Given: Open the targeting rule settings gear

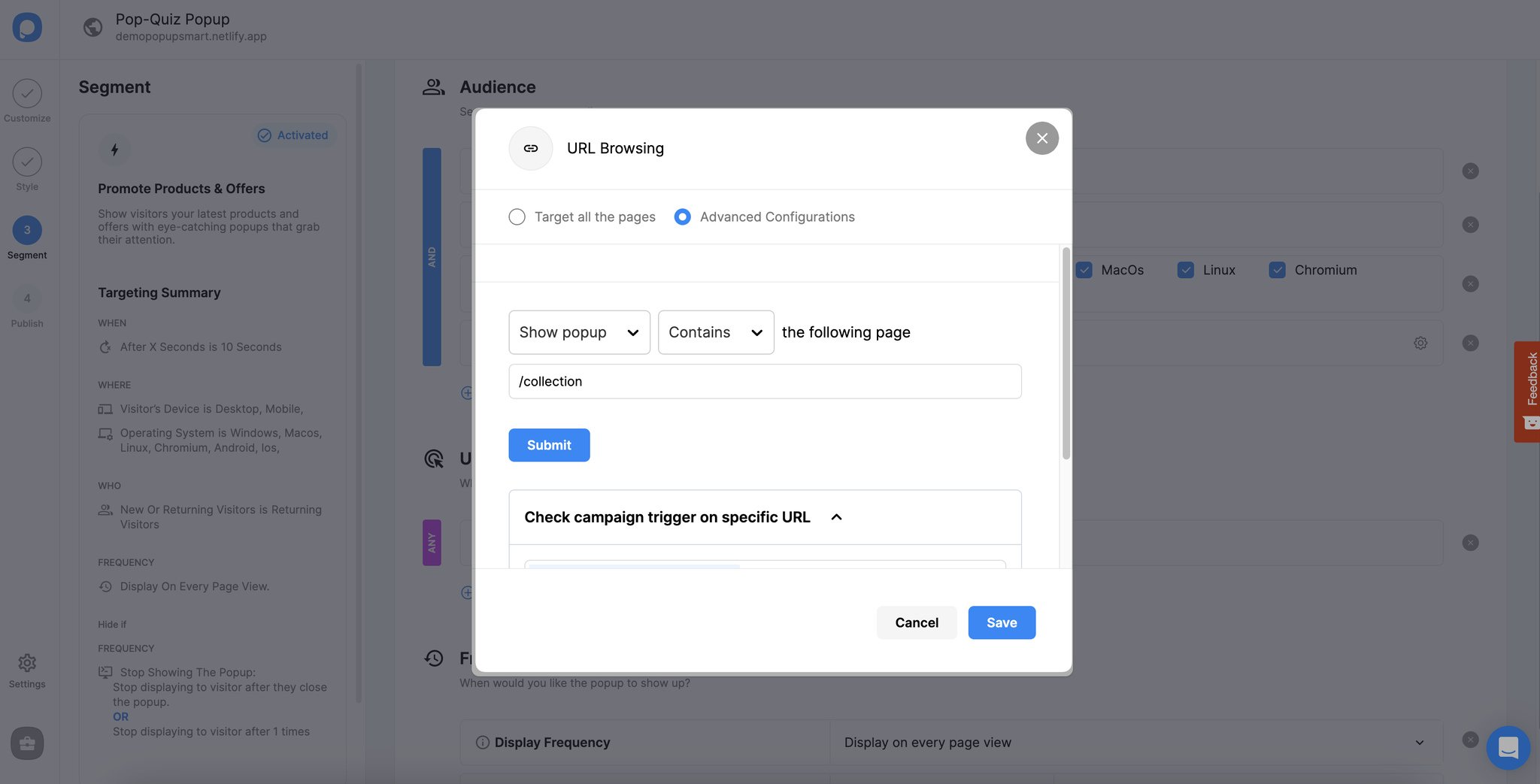Looking at the screenshot, I should [1420, 342].
